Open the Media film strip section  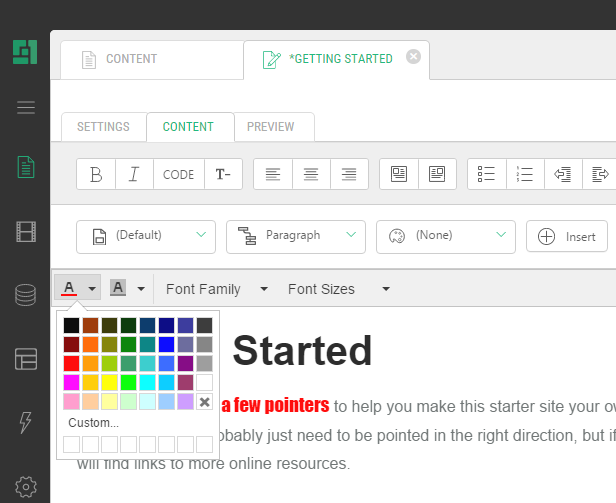pyautogui.click(x=26, y=231)
